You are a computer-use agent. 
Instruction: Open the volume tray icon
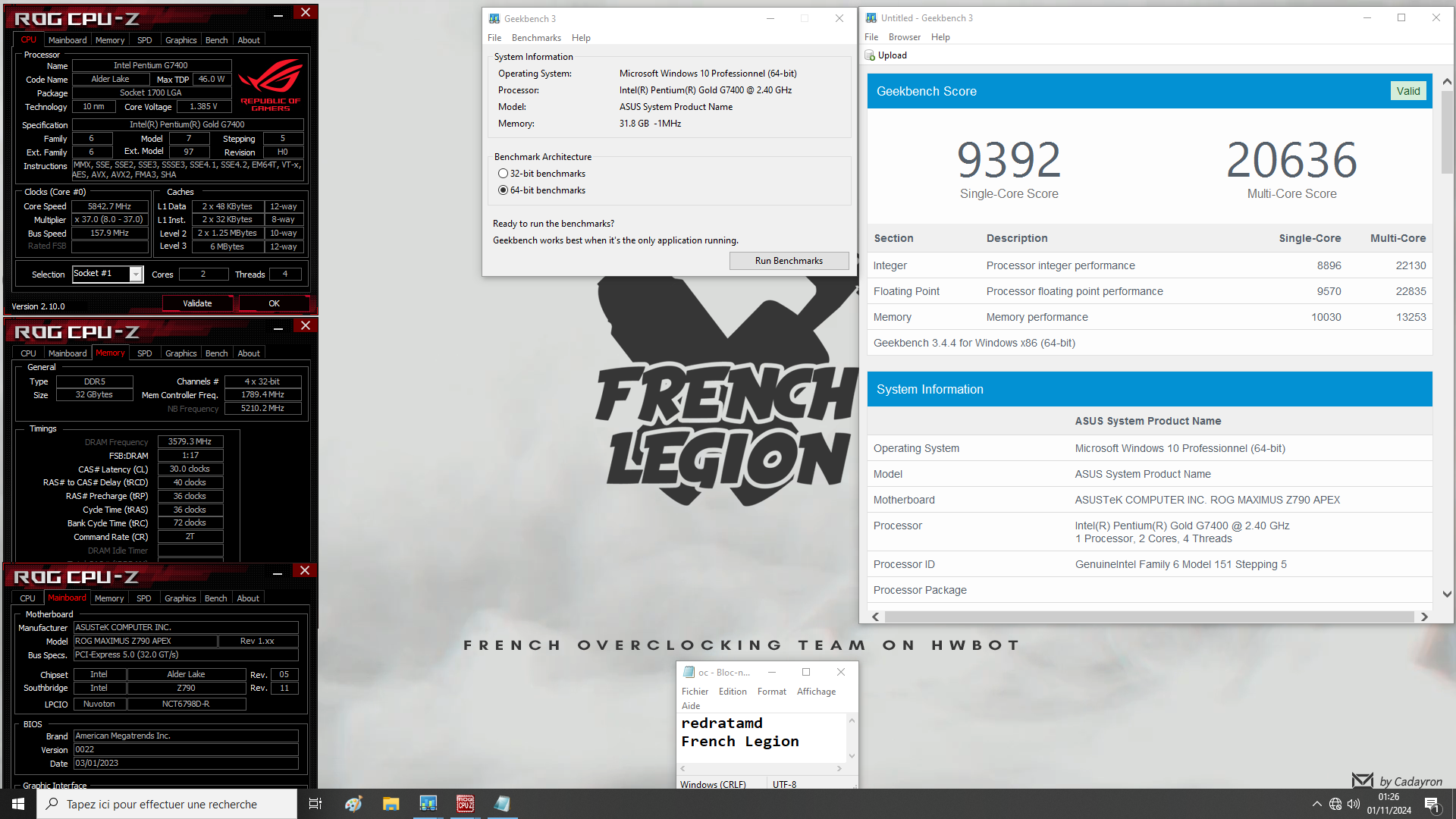1354,804
